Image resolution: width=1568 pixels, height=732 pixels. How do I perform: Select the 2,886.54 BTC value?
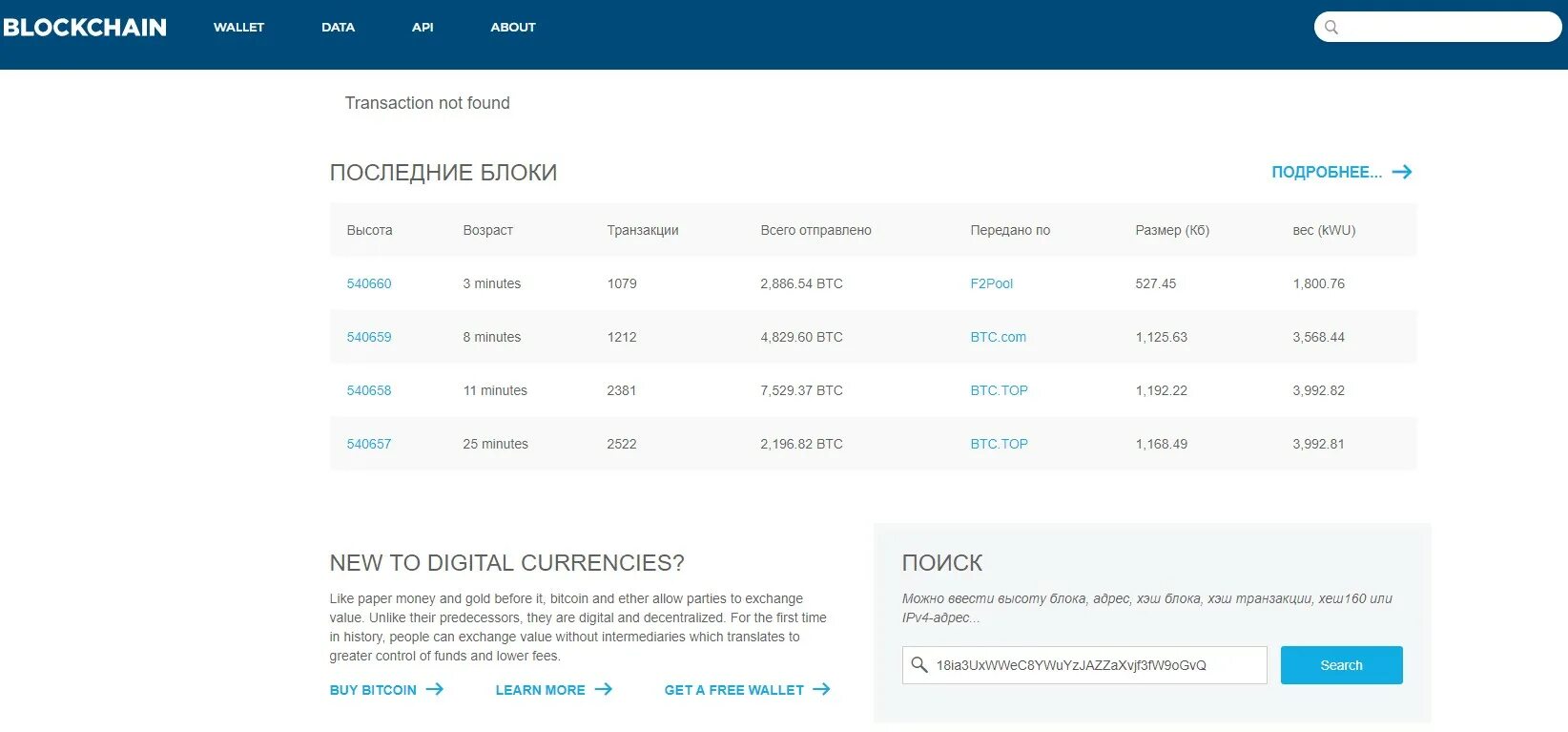[x=802, y=283]
